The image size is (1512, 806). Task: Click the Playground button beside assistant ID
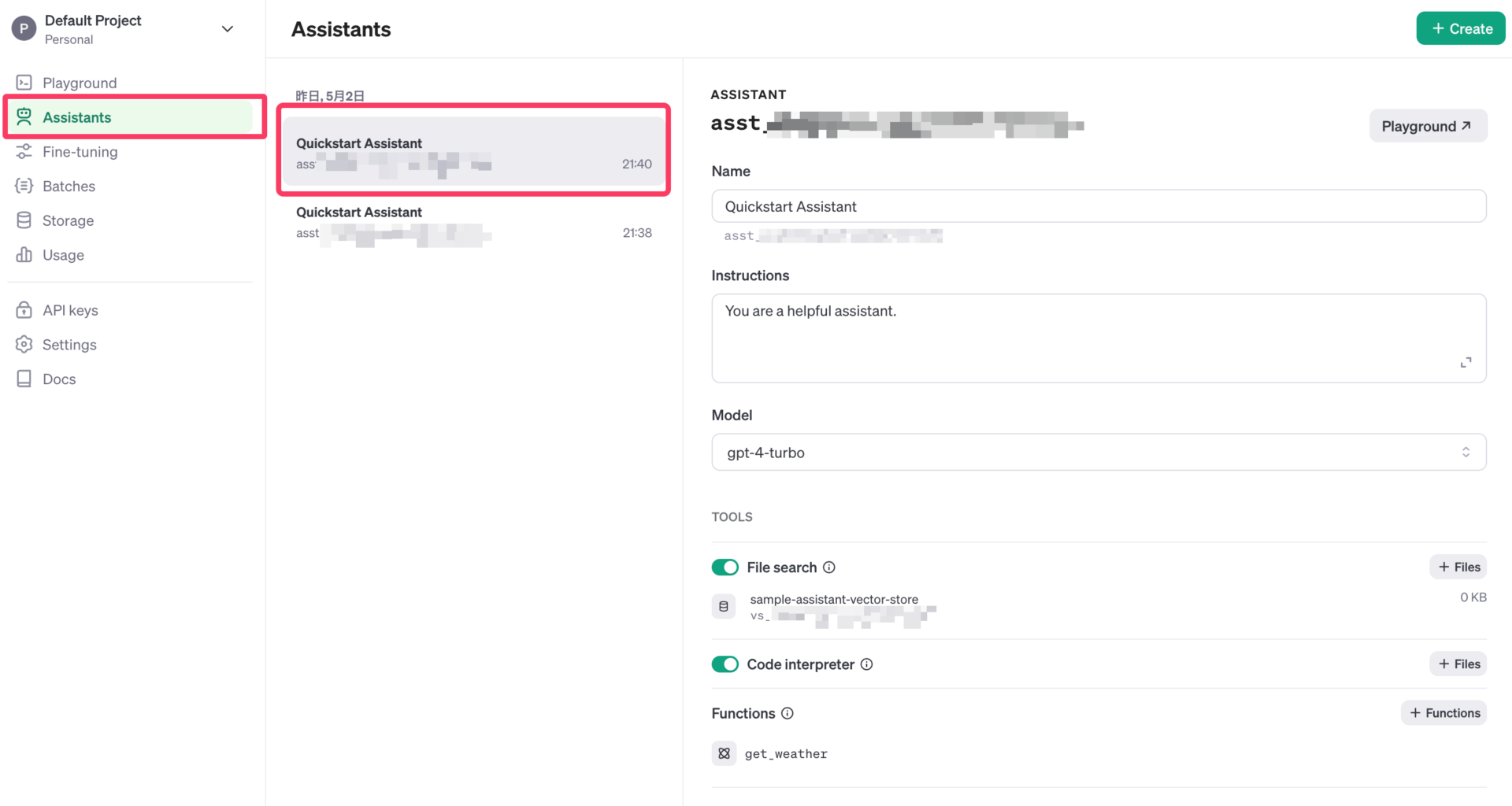[1427, 126]
